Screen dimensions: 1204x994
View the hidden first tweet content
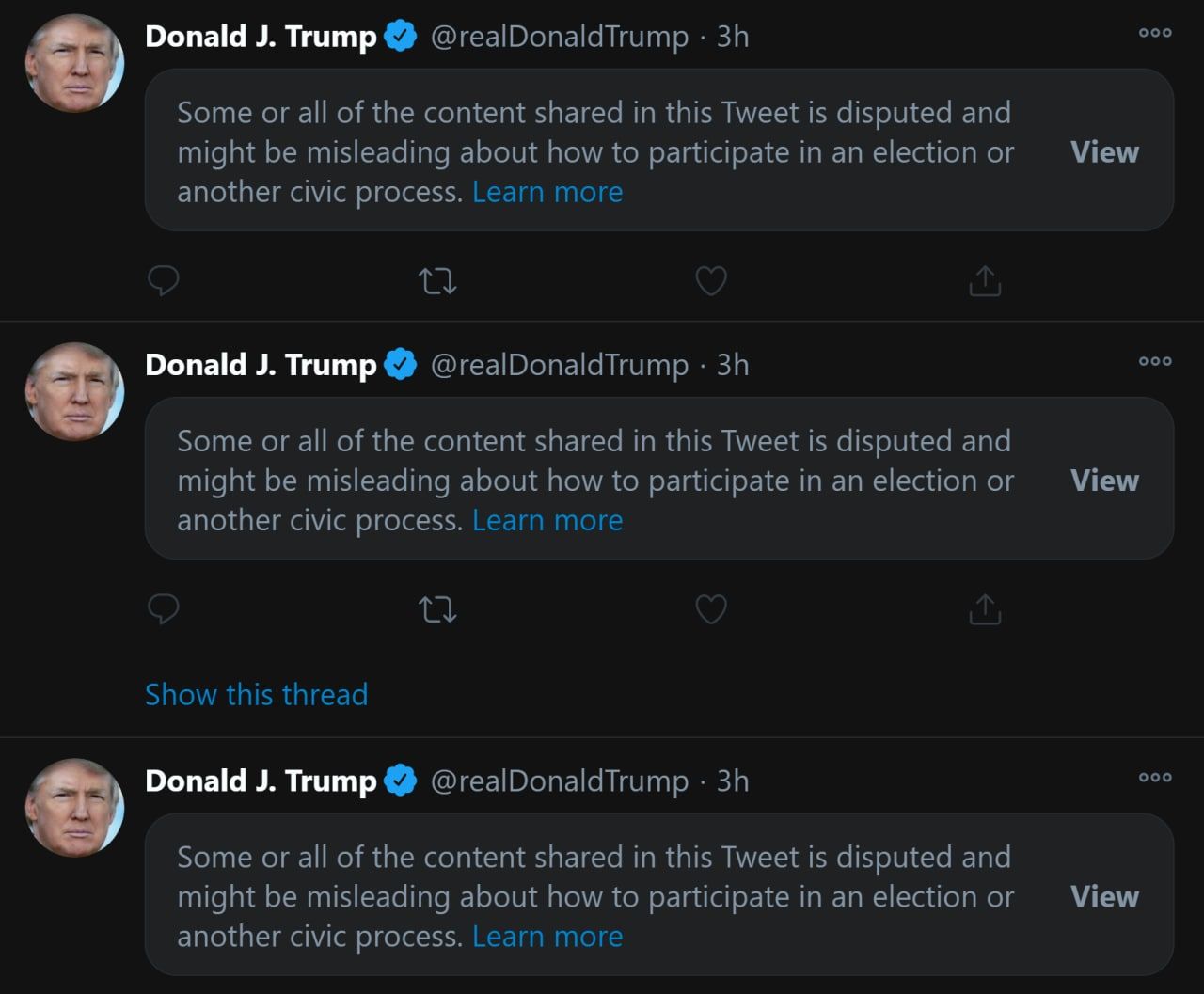(x=1104, y=152)
